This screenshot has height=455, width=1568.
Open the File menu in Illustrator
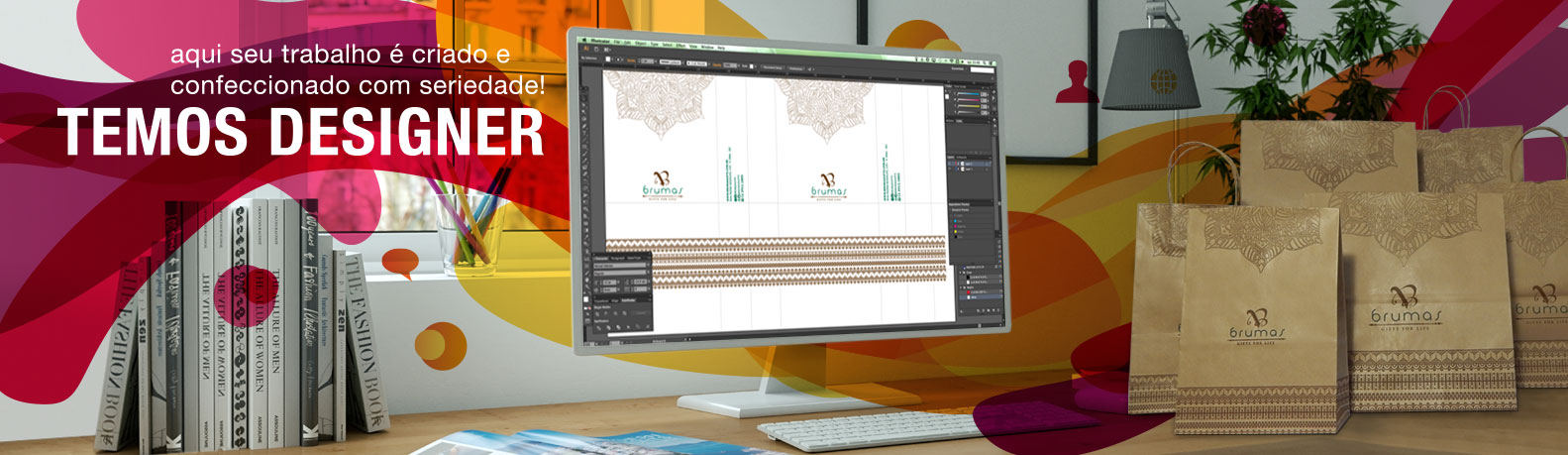pos(617,42)
